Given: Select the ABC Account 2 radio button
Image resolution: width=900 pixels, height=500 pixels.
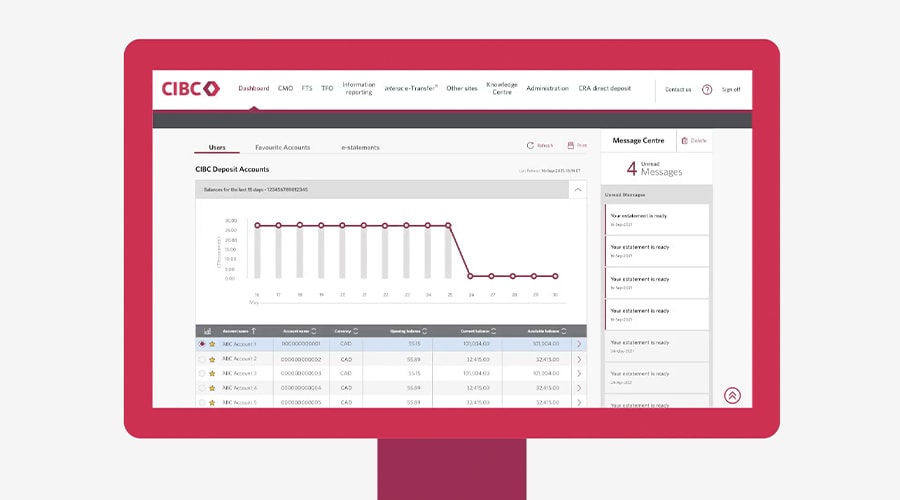Looking at the screenshot, I should pos(201,359).
